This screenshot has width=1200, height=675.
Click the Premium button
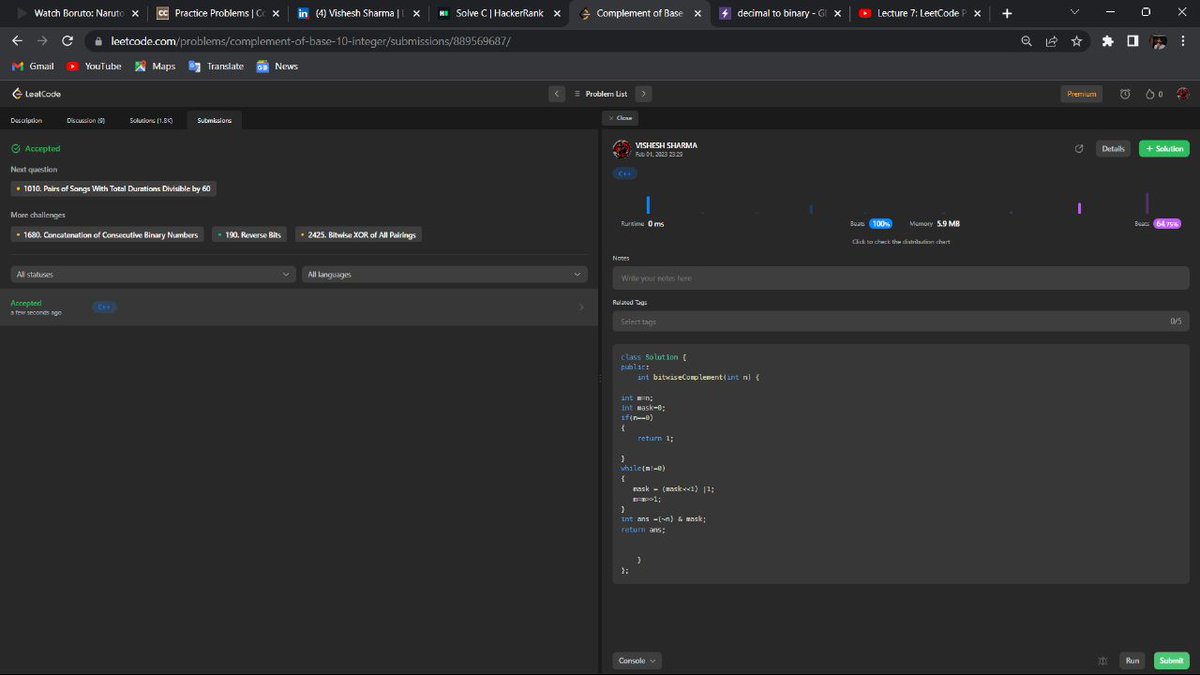pyautogui.click(x=1082, y=94)
